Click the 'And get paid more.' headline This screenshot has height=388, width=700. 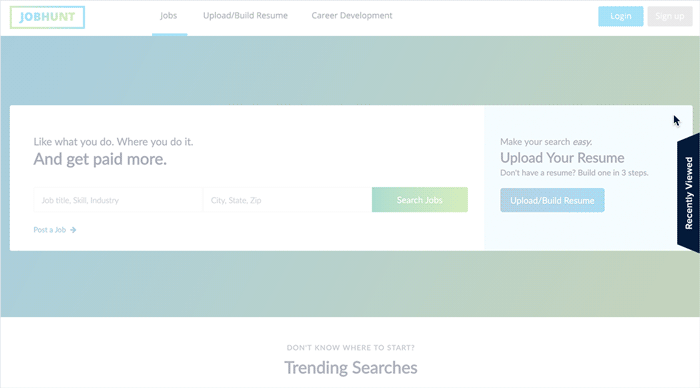click(x=100, y=159)
